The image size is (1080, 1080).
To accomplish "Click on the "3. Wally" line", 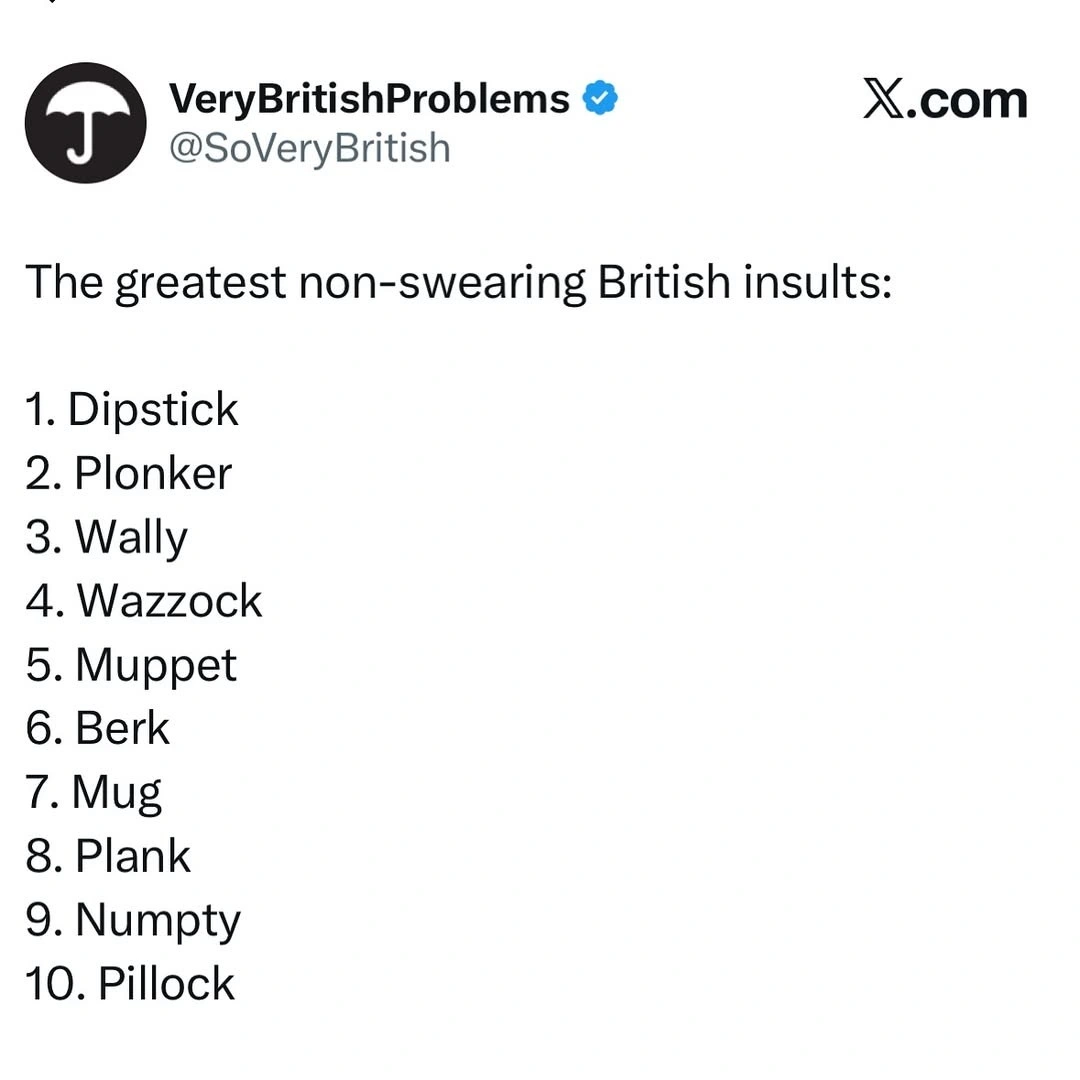I will (x=107, y=538).
